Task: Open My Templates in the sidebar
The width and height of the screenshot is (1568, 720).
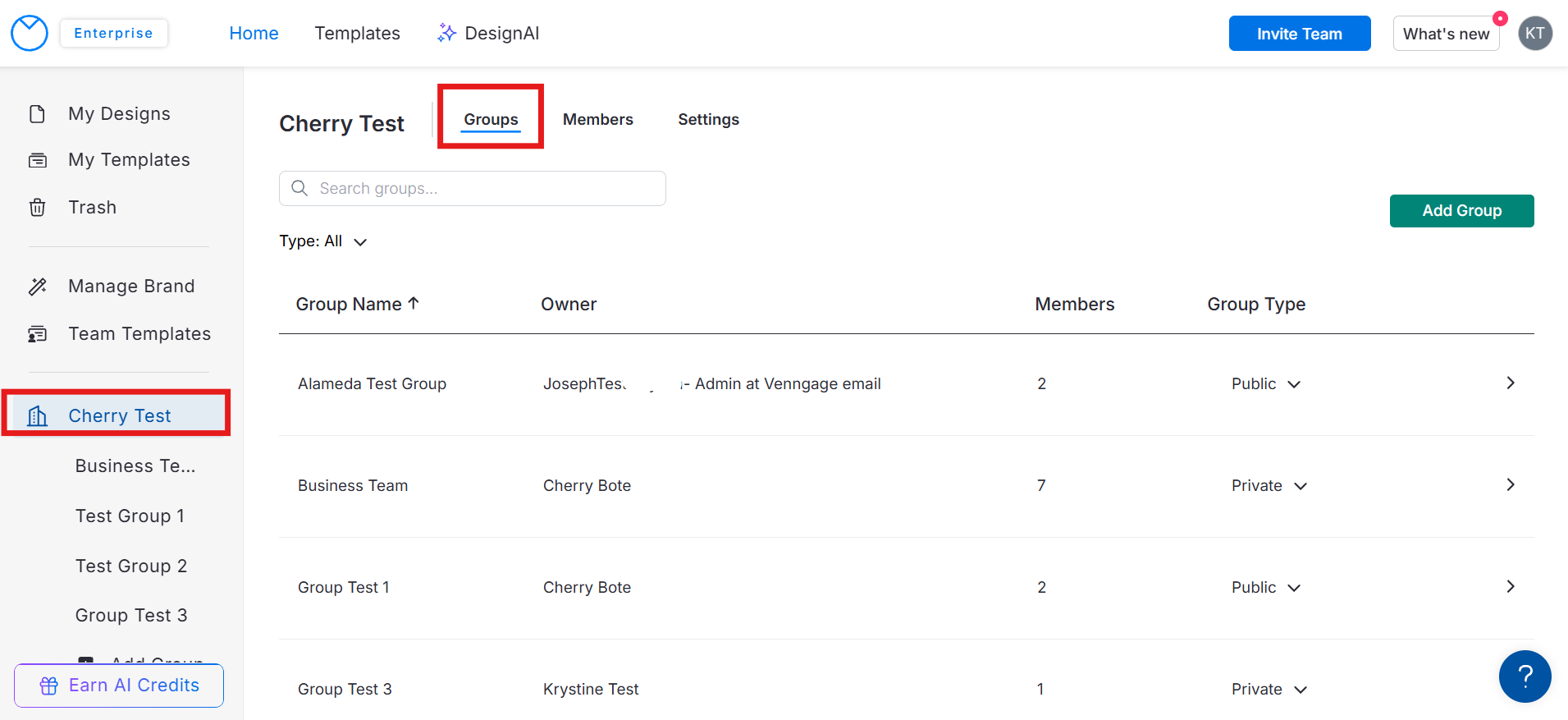Action: tap(129, 160)
